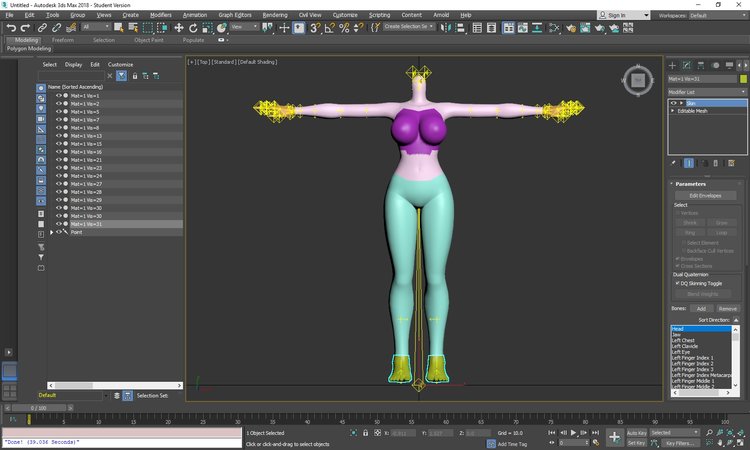This screenshot has width=750, height=450.
Task: Click the Undo arrow icon
Action: (11, 28)
